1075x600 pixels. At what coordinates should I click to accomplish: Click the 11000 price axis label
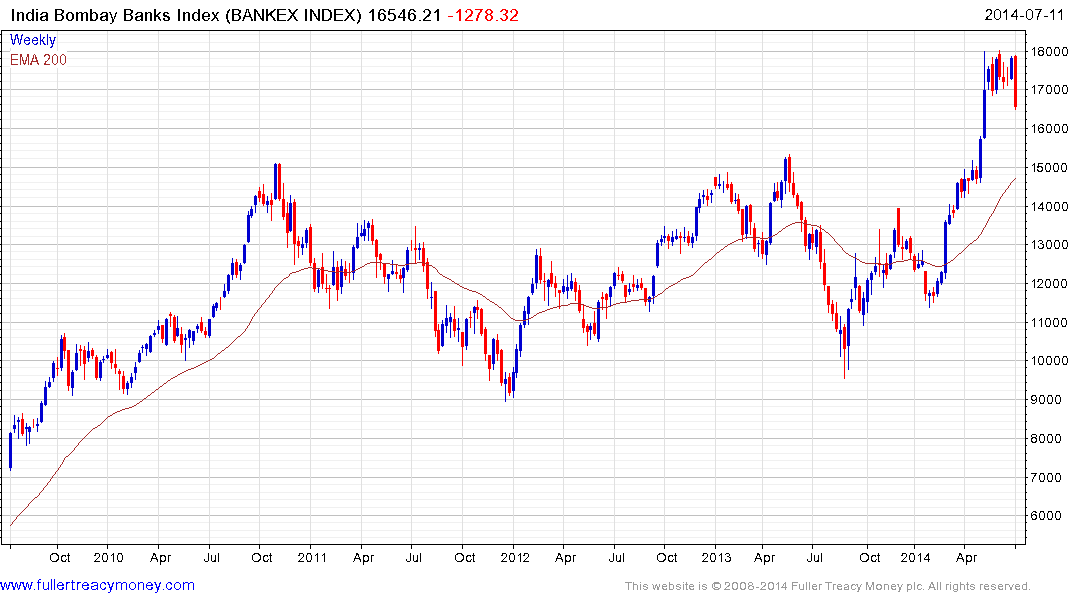pos(1049,322)
